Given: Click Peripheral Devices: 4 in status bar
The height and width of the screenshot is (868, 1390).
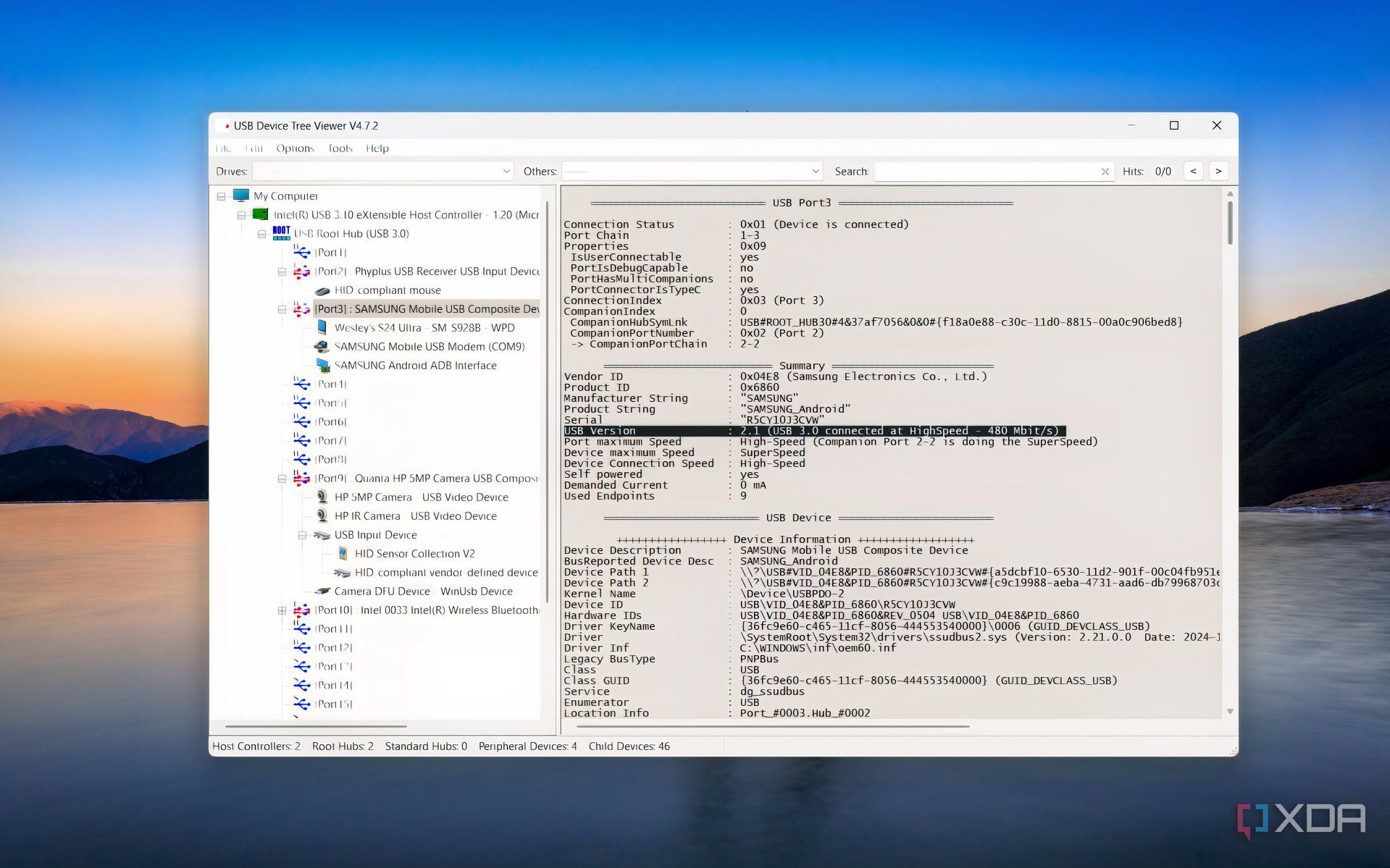Looking at the screenshot, I should (x=528, y=746).
